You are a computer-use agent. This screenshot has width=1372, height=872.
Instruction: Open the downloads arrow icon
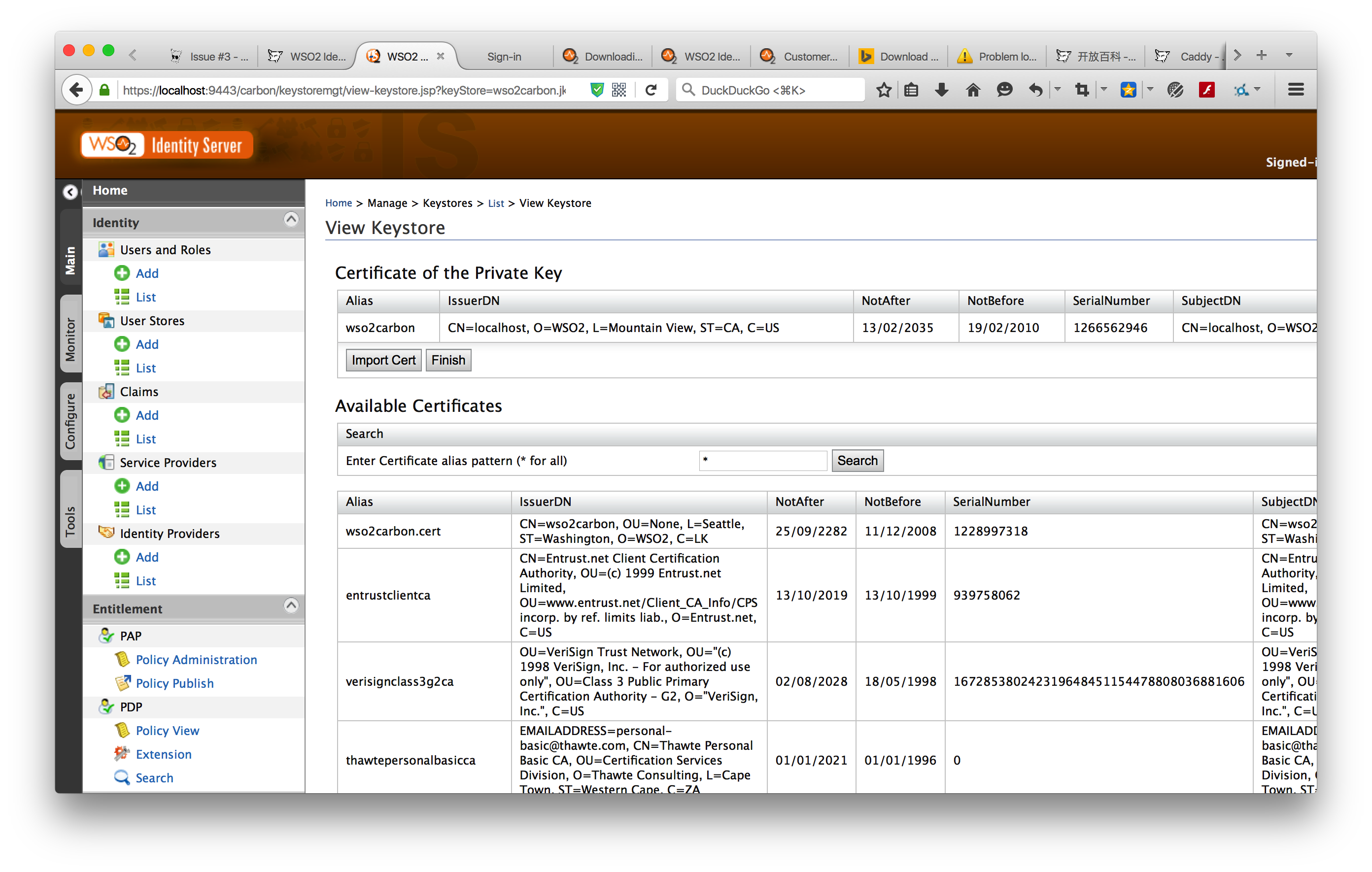(x=941, y=90)
